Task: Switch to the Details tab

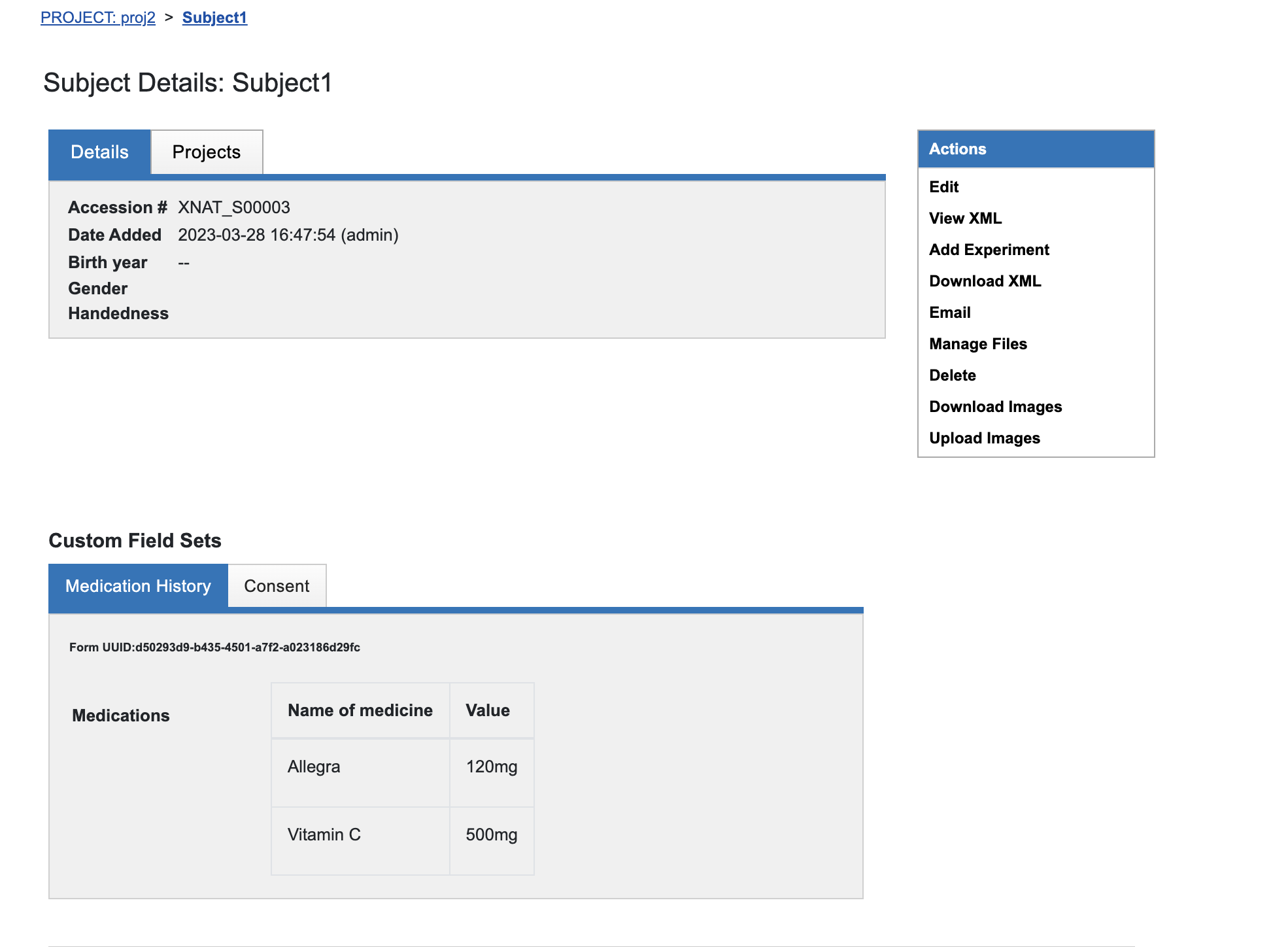Action: pos(99,152)
